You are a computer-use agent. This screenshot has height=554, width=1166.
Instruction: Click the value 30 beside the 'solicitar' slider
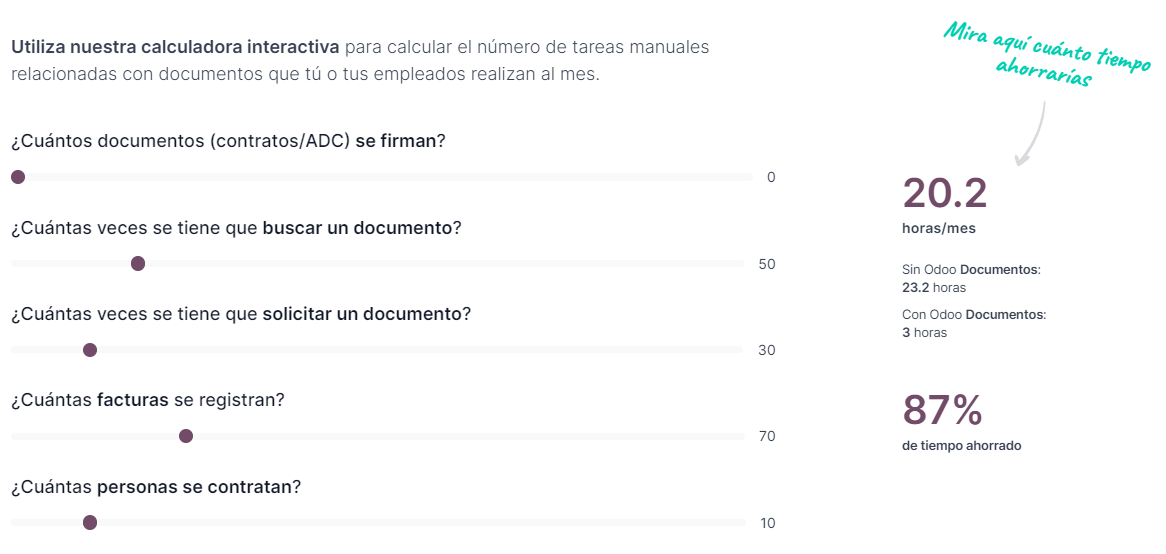[767, 351]
